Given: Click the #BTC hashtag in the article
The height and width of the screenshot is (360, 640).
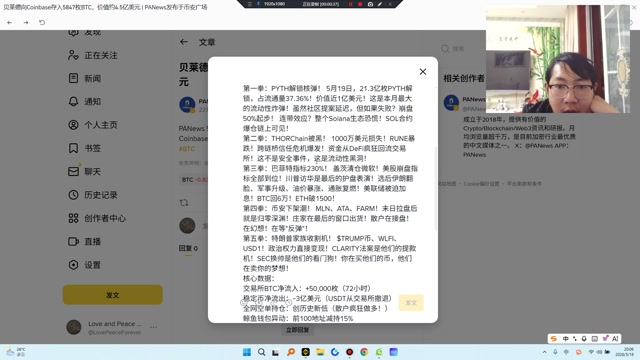Looking at the screenshot, I should (x=187, y=149).
